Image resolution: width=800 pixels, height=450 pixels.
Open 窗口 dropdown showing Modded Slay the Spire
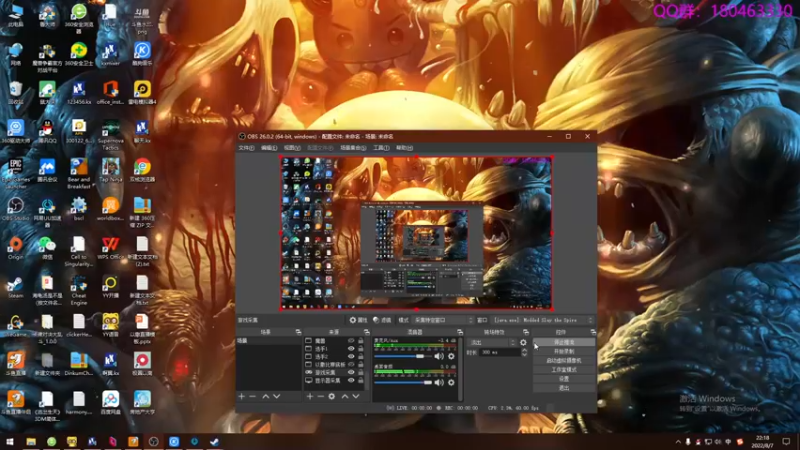pos(543,320)
